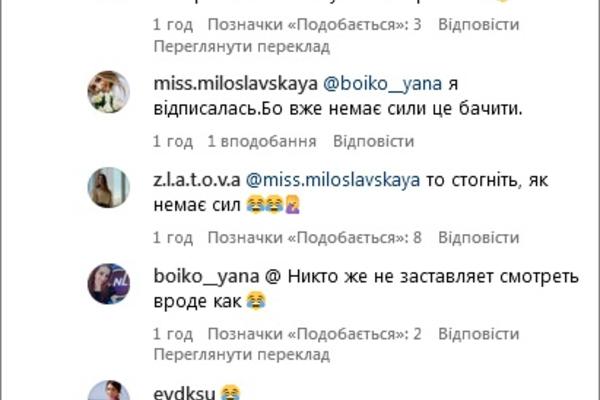Open boiko_yana commenter username

206,276
